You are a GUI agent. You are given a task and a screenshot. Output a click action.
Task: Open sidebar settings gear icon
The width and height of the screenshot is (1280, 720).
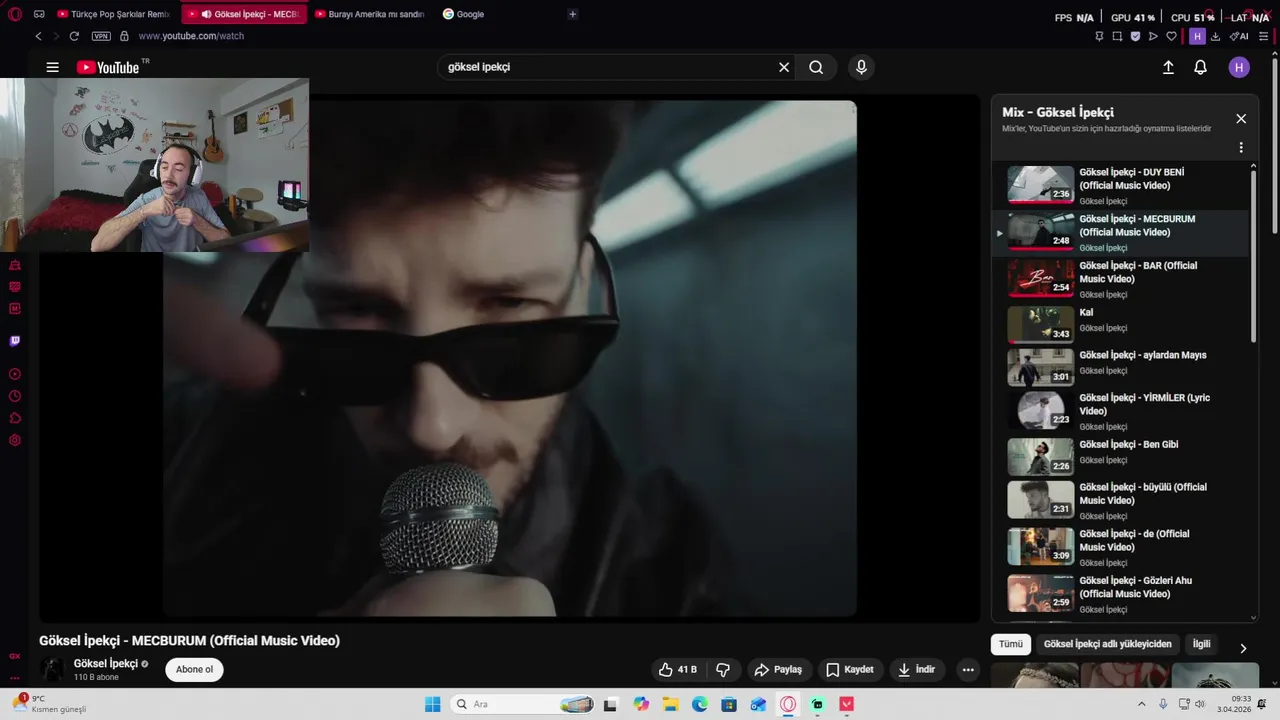(x=15, y=440)
